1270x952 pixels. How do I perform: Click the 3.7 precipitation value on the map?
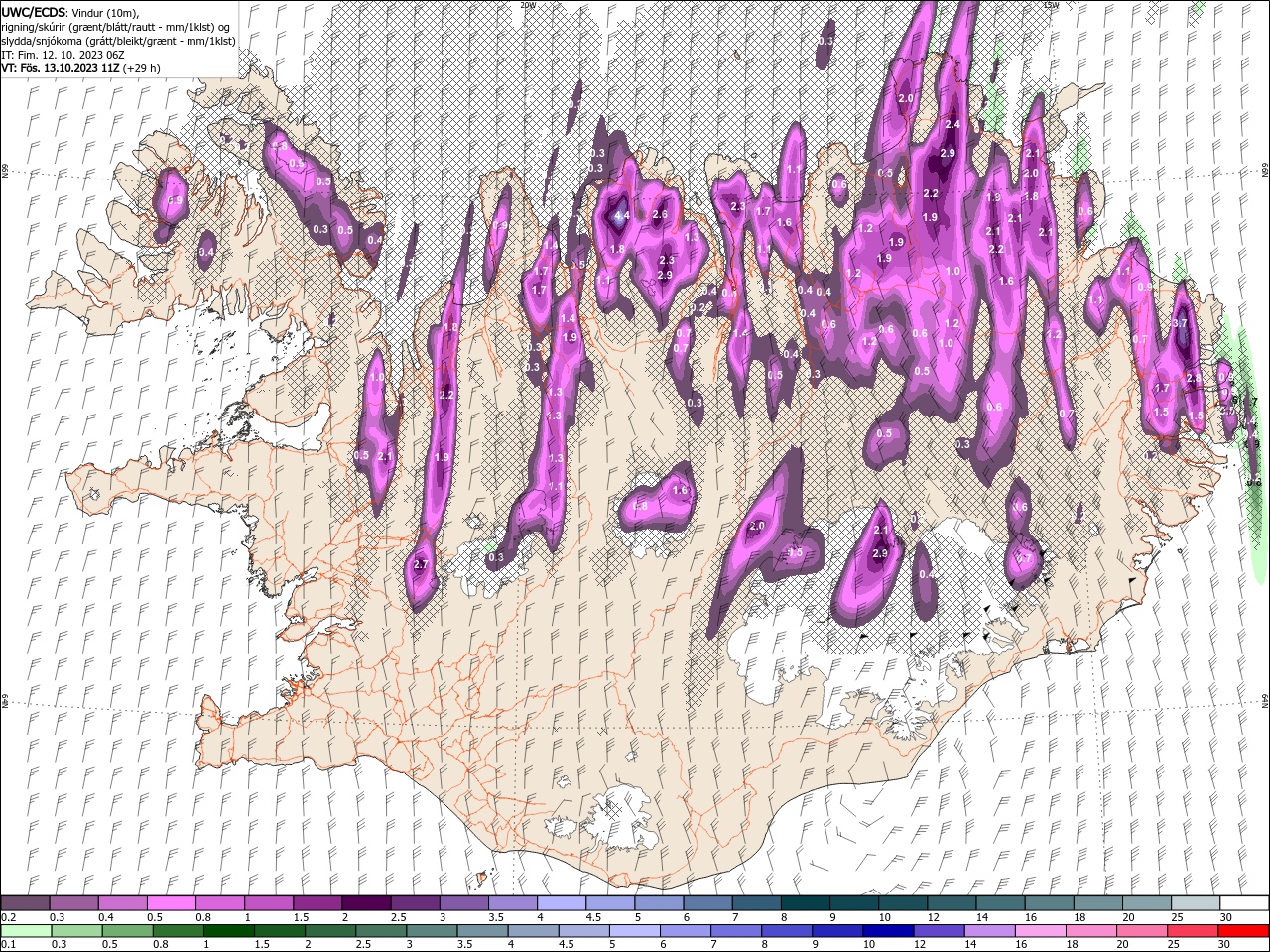click(1181, 323)
